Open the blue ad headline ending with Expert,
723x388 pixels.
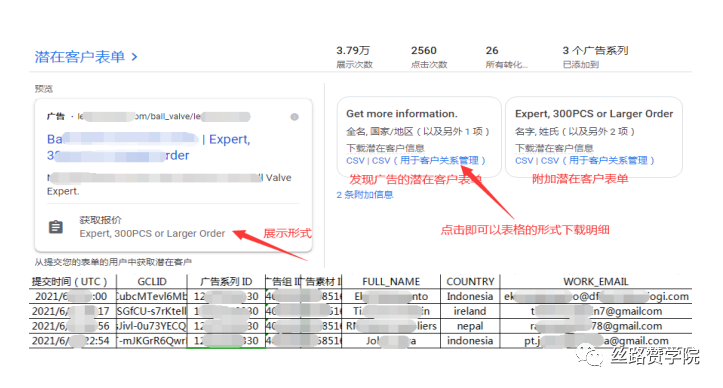148,147
